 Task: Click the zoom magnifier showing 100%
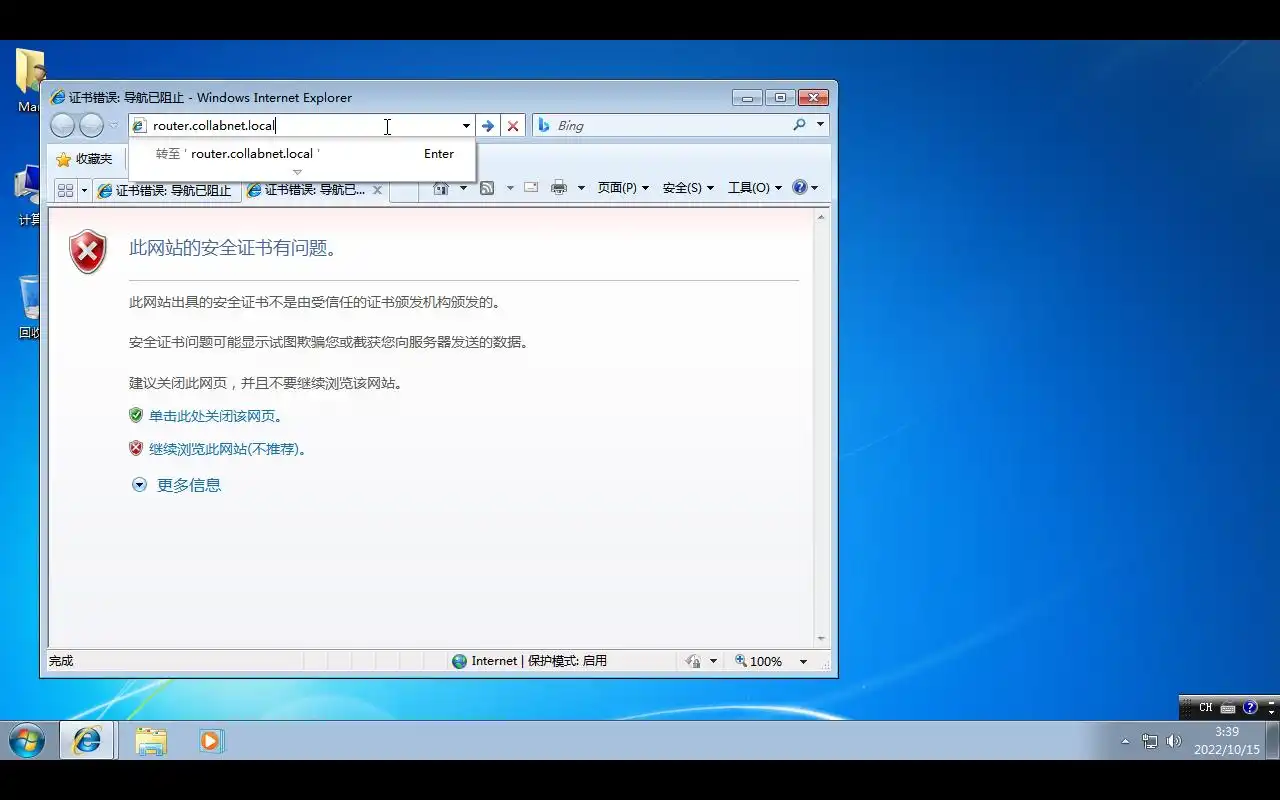(x=741, y=661)
